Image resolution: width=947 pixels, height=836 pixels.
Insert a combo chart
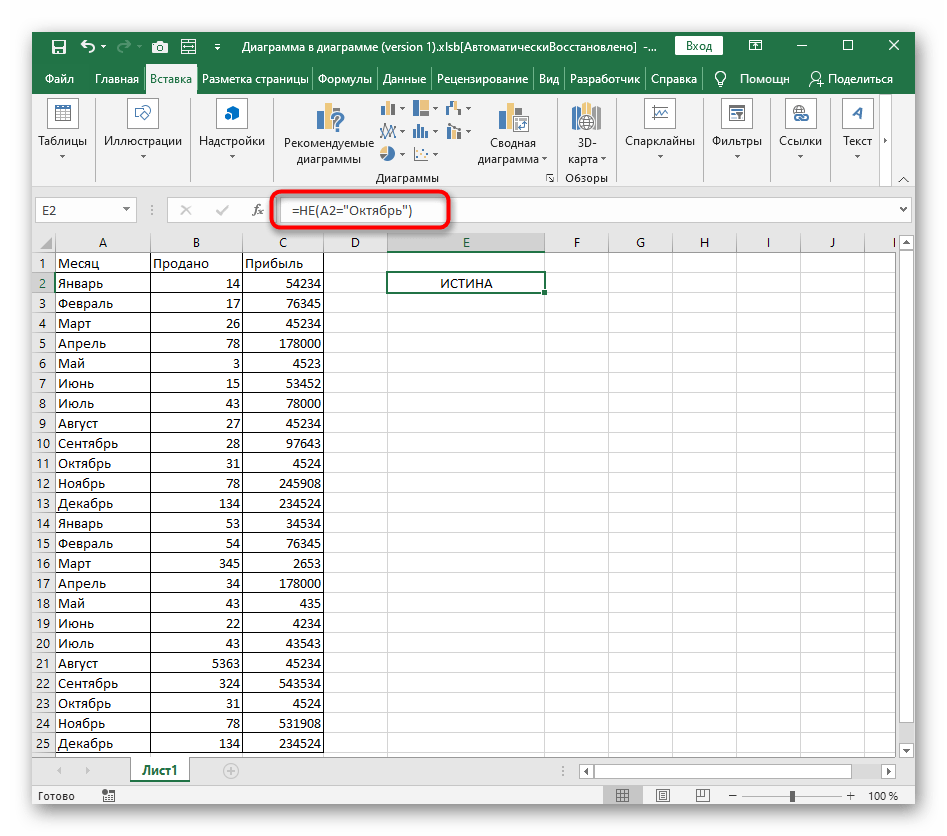coord(458,131)
